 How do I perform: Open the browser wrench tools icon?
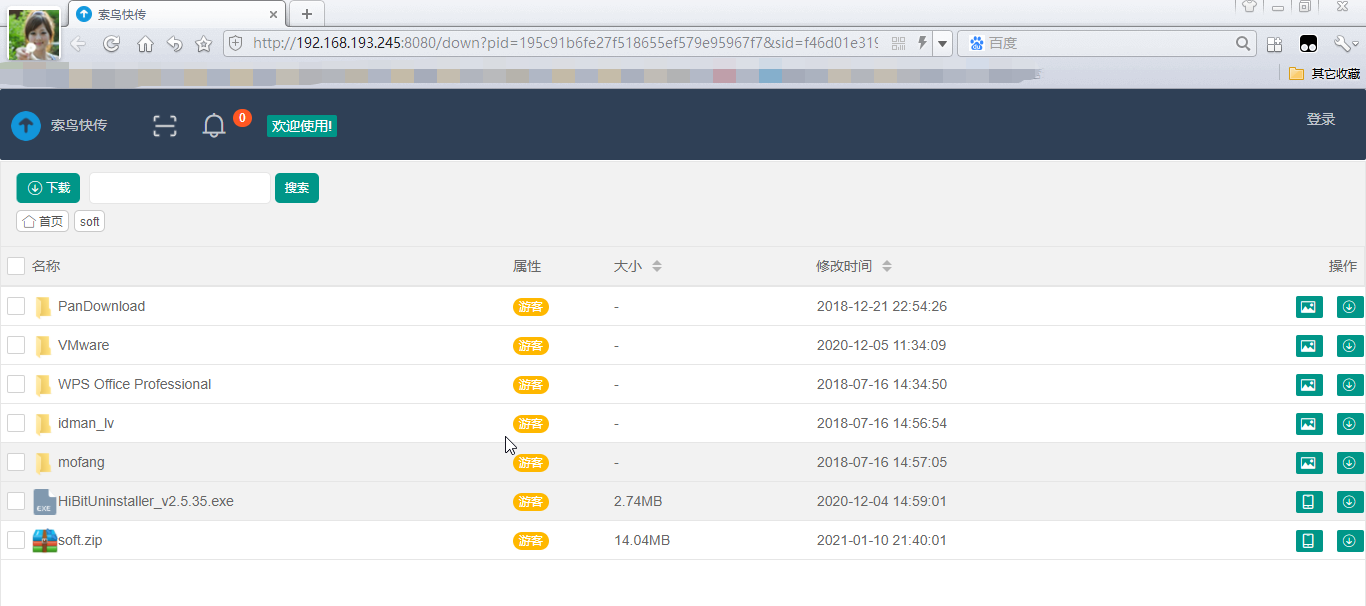click(1342, 44)
